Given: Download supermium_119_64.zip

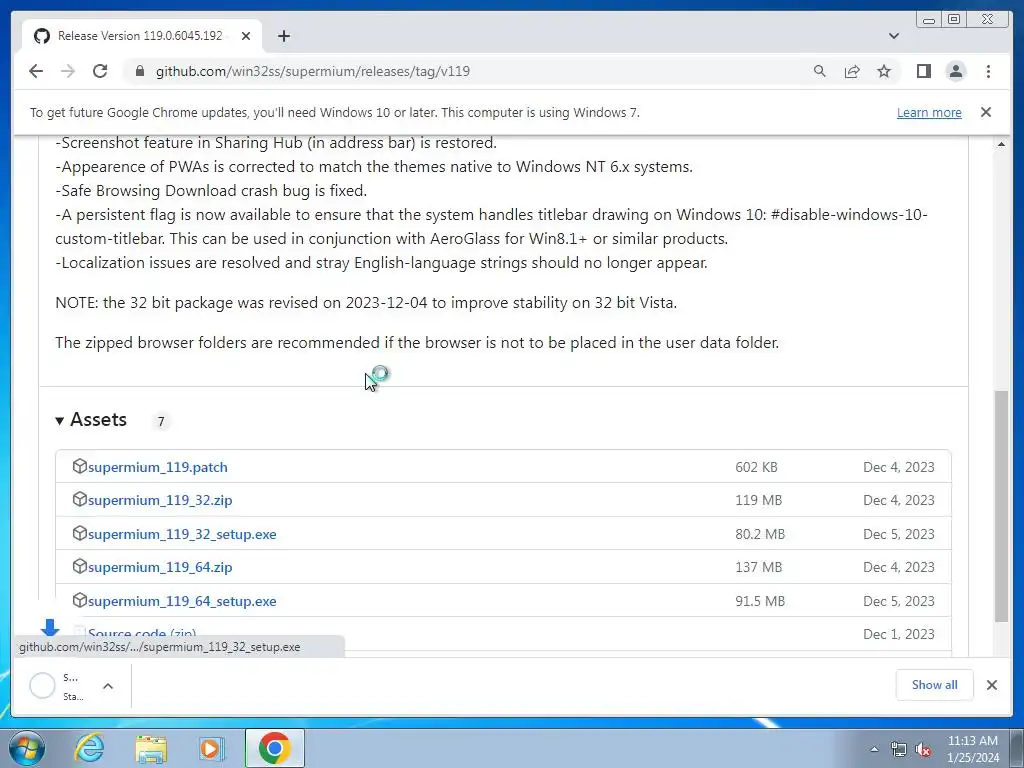Looking at the screenshot, I should click(160, 568).
